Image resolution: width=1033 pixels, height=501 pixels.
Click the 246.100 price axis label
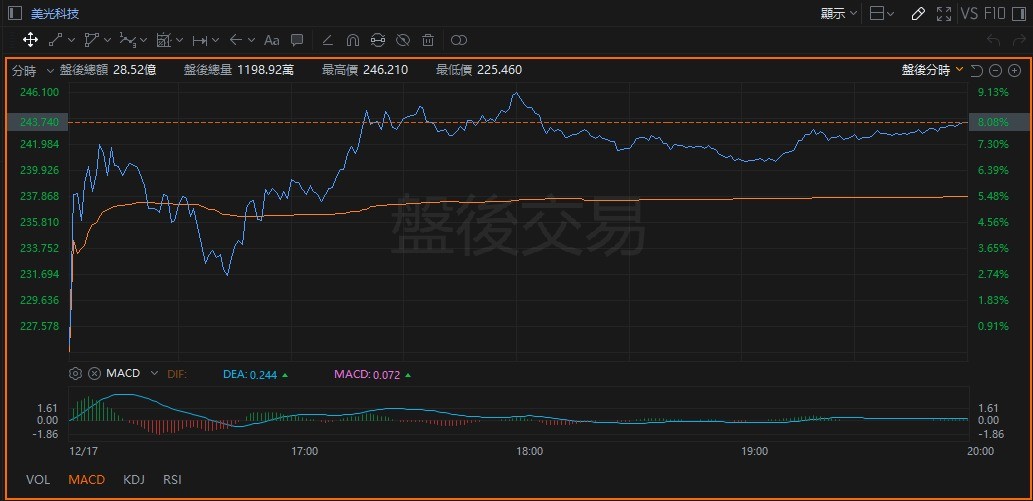click(40, 92)
